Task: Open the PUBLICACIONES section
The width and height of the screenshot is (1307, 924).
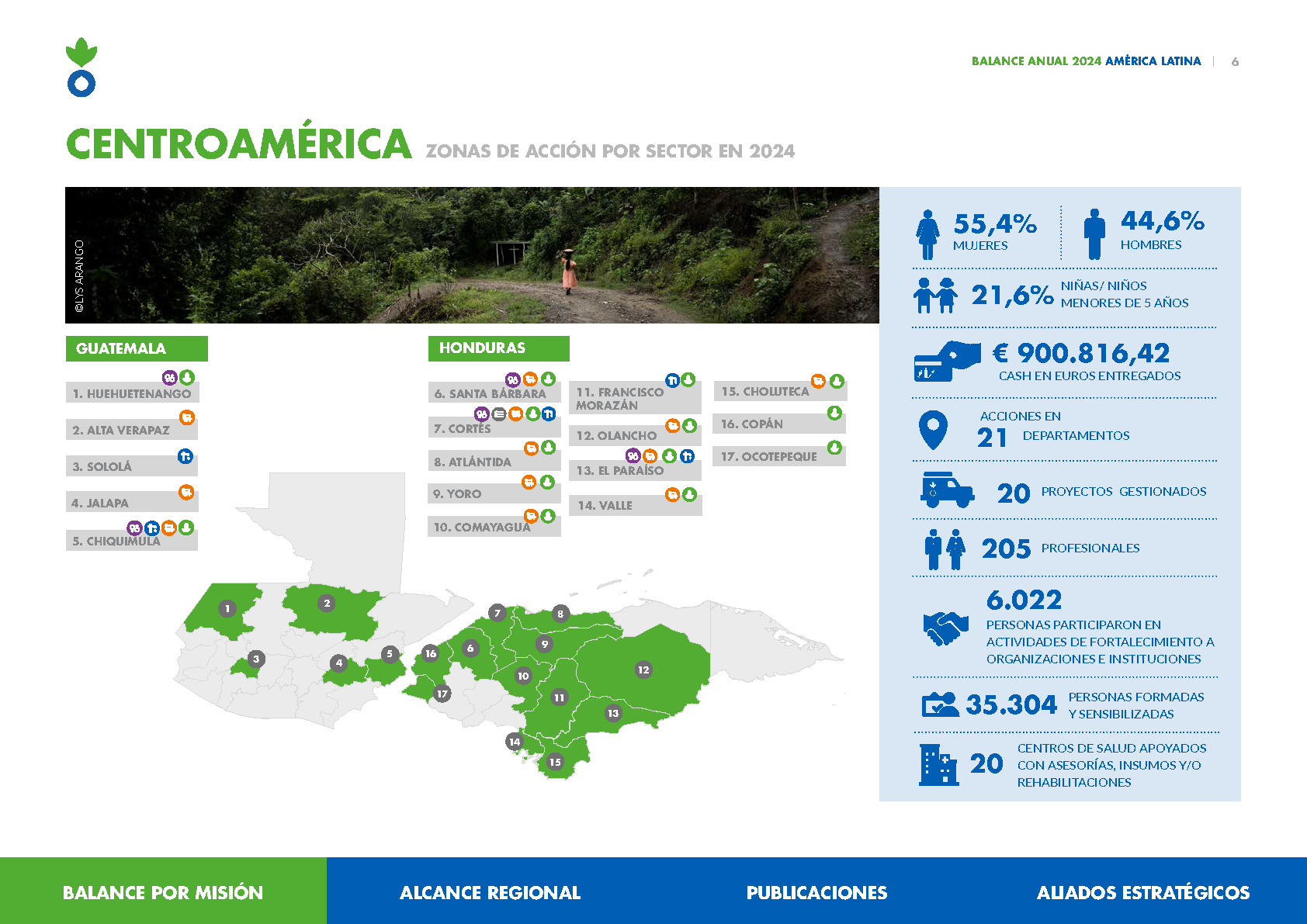Action: (816, 892)
